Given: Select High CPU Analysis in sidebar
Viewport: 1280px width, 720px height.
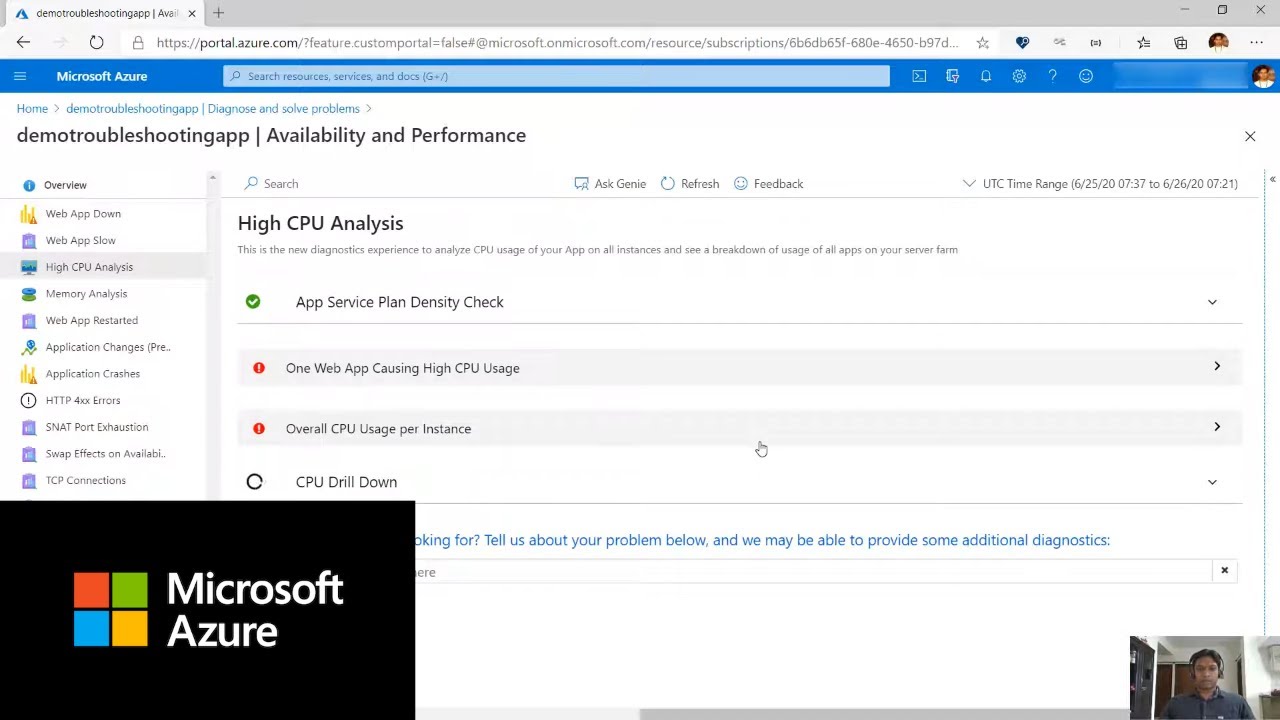Looking at the screenshot, I should point(104,267).
